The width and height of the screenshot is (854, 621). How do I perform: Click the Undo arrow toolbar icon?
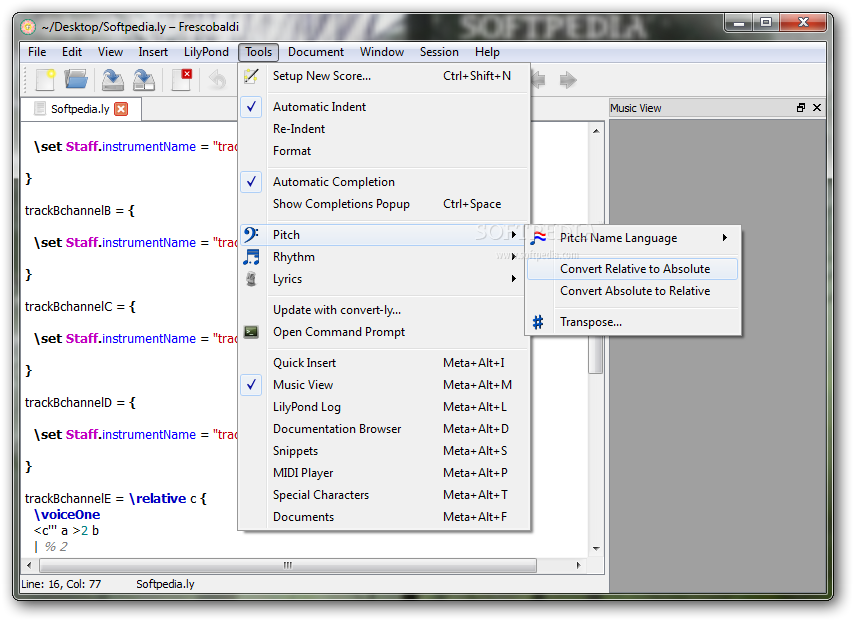click(217, 80)
